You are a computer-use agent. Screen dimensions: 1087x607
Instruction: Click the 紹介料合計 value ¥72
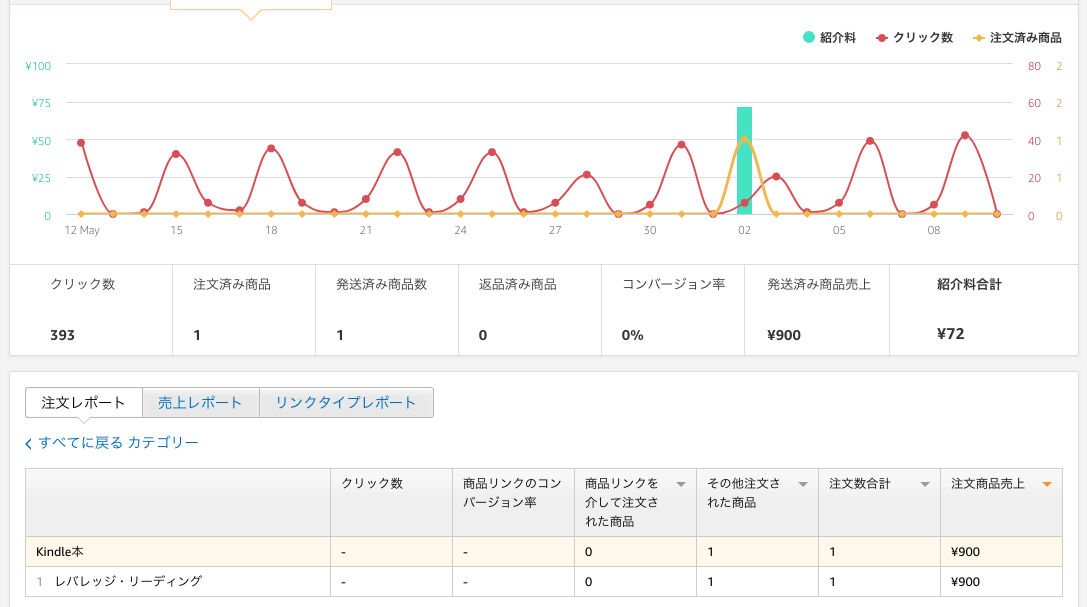tap(950, 334)
